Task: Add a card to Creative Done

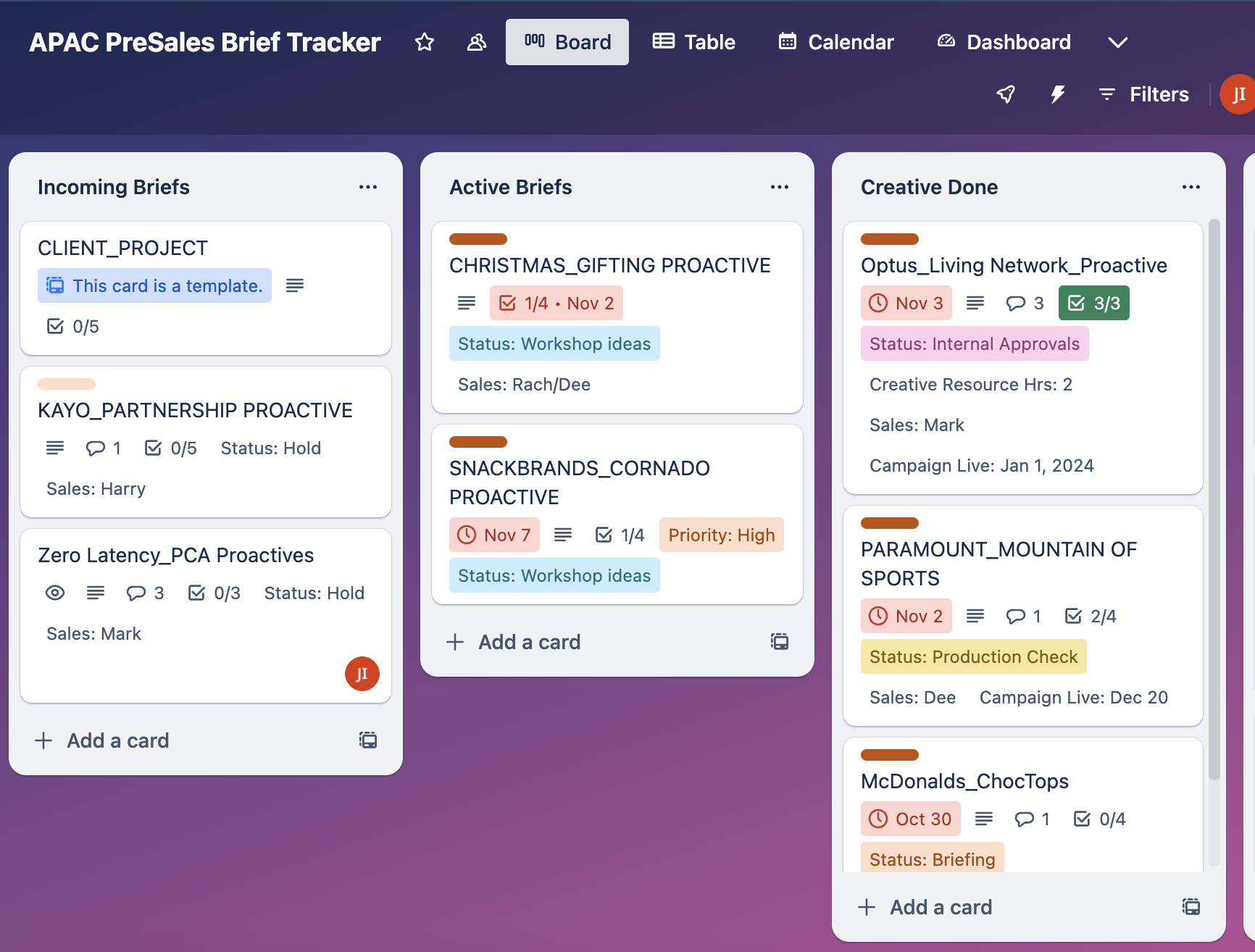Action: pos(925,907)
